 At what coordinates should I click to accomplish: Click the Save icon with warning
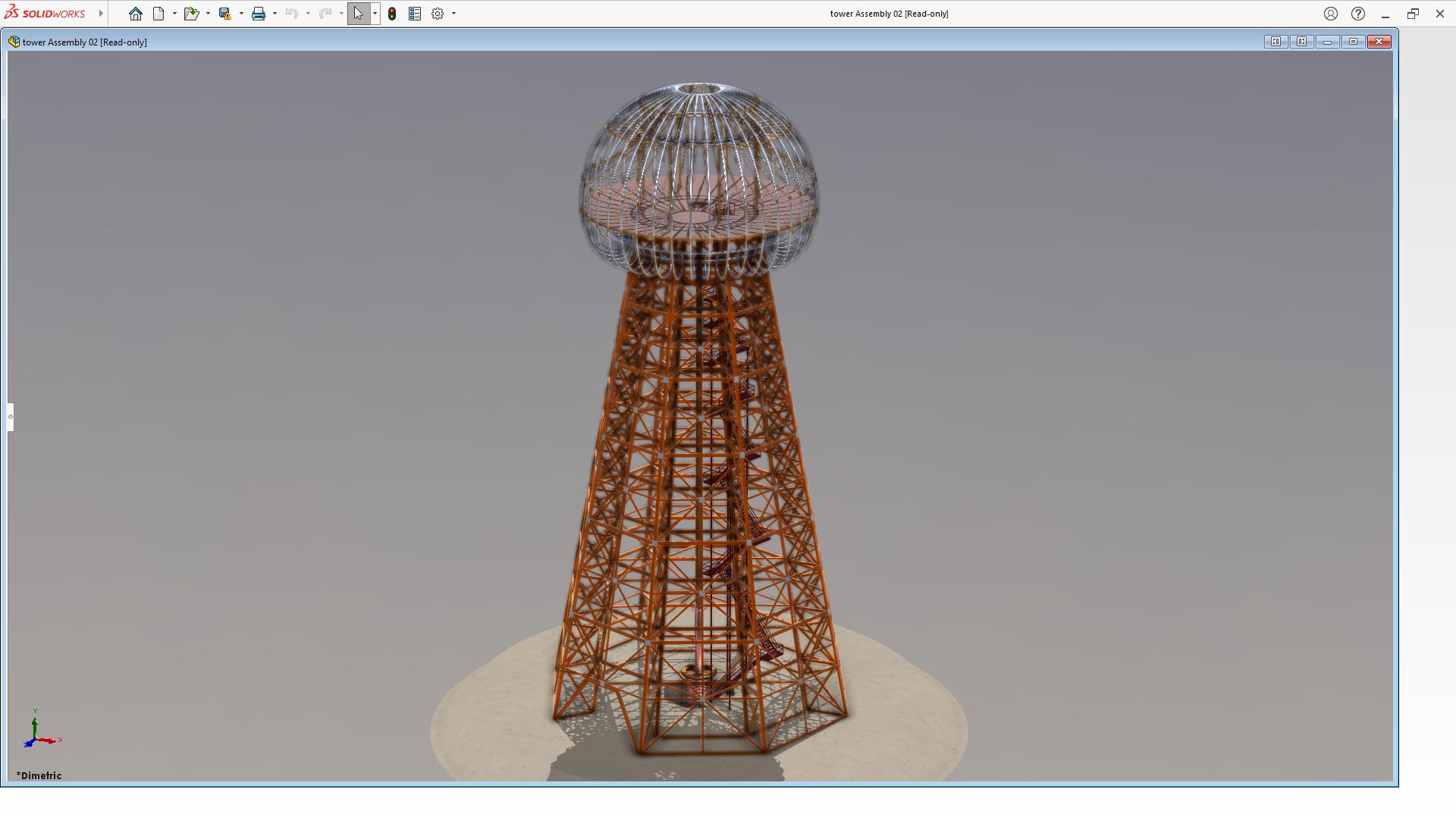tap(224, 14)
